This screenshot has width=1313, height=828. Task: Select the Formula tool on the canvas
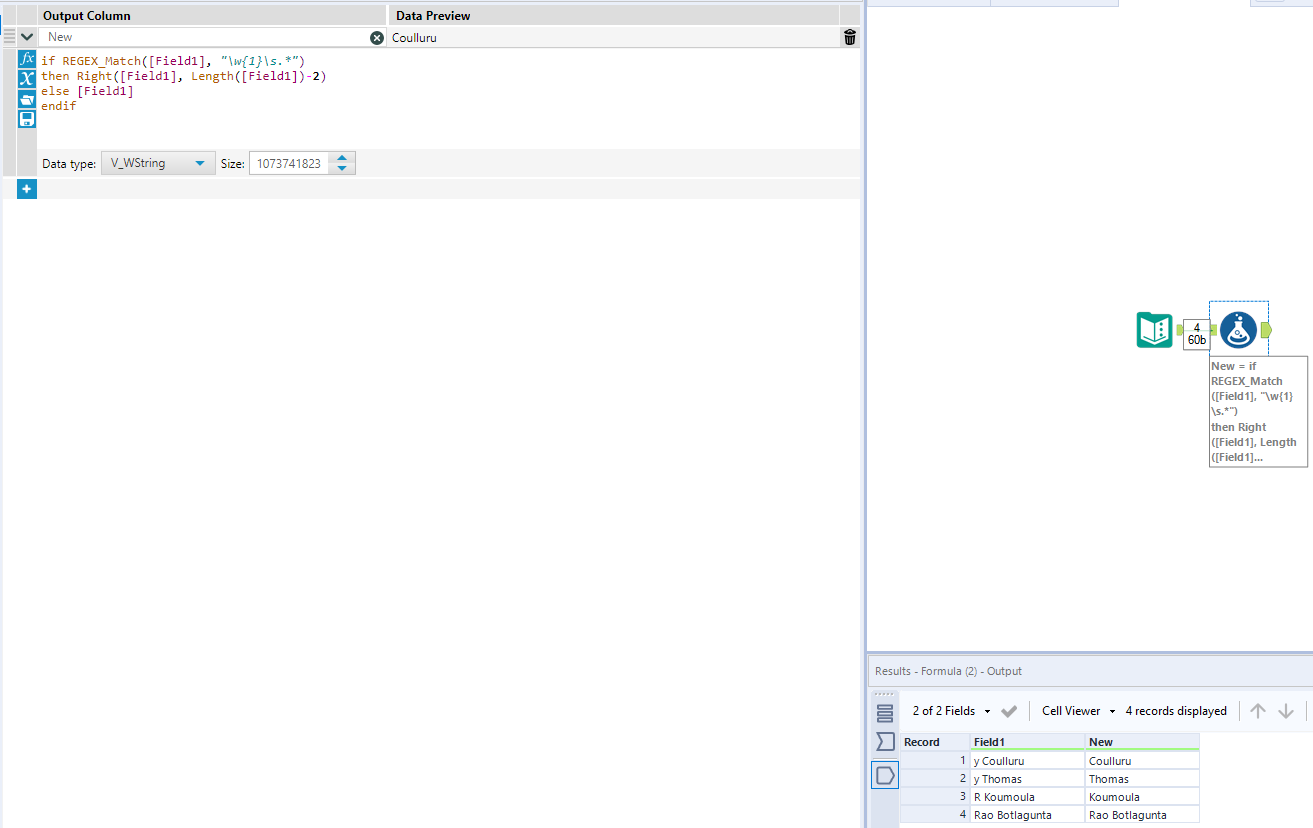1238,329
